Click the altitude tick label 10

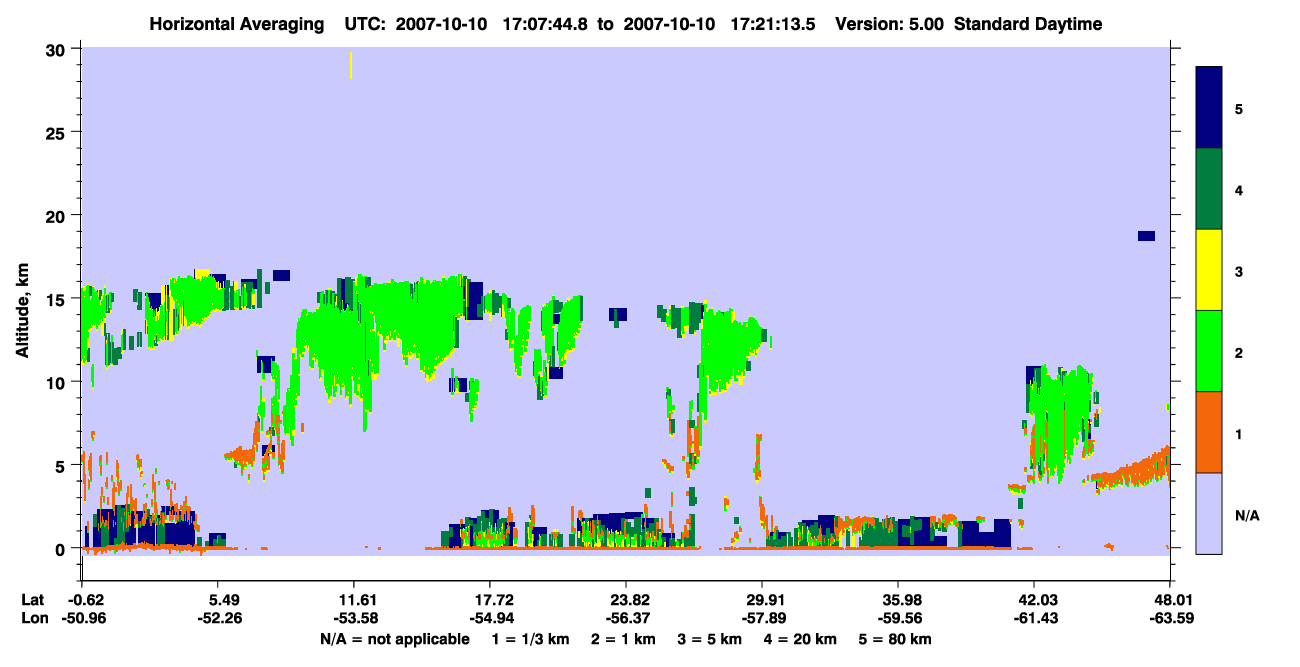[x=58, y=382]
